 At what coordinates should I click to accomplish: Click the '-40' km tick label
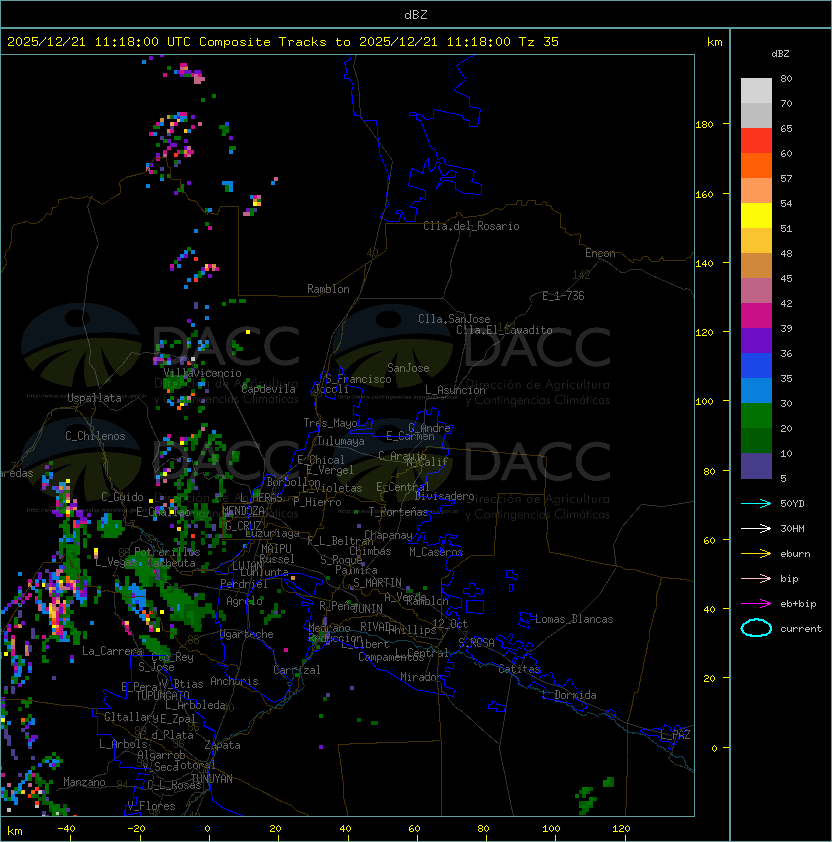[x=66, y=829]
